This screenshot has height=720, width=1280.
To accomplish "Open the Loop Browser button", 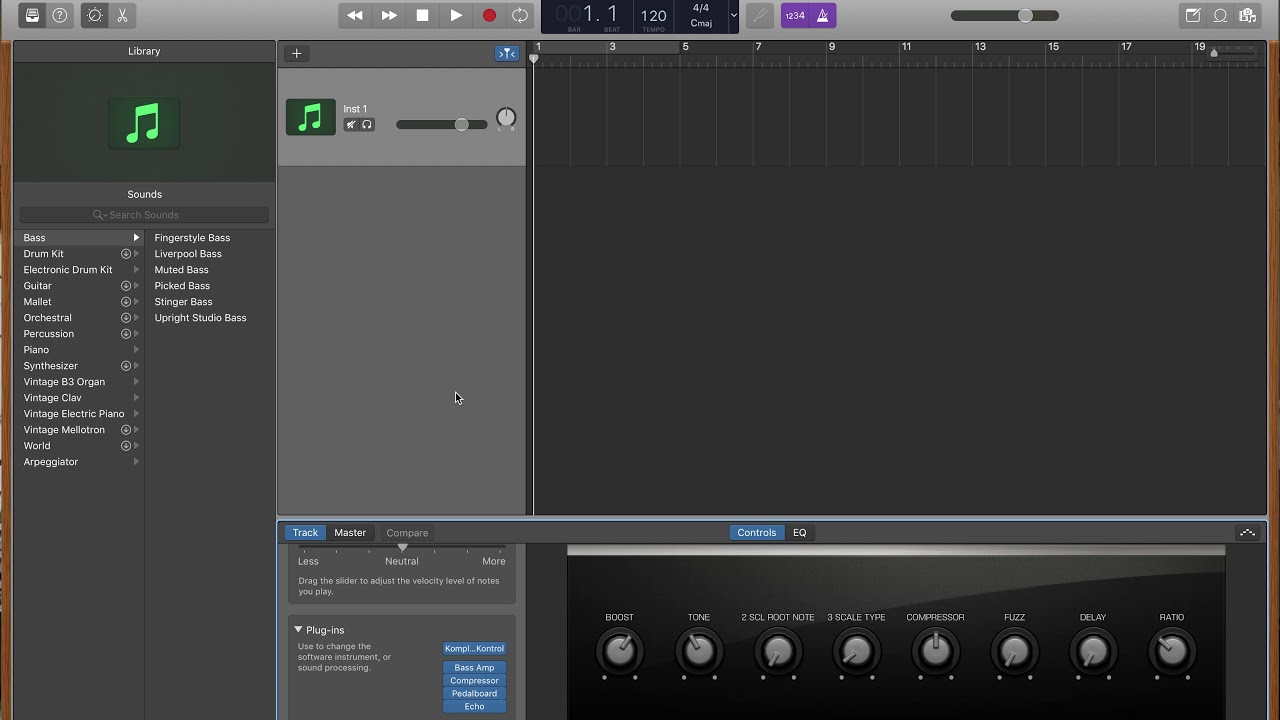I will (1221, 15).
